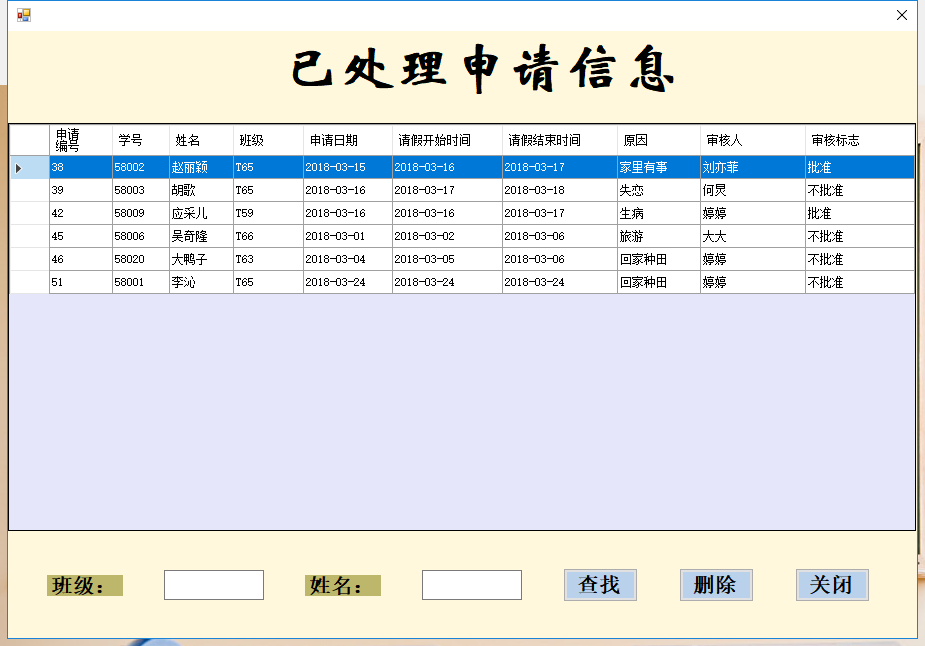
Task: Click the 请假开始时间 column header
Action: click(447, 140)
